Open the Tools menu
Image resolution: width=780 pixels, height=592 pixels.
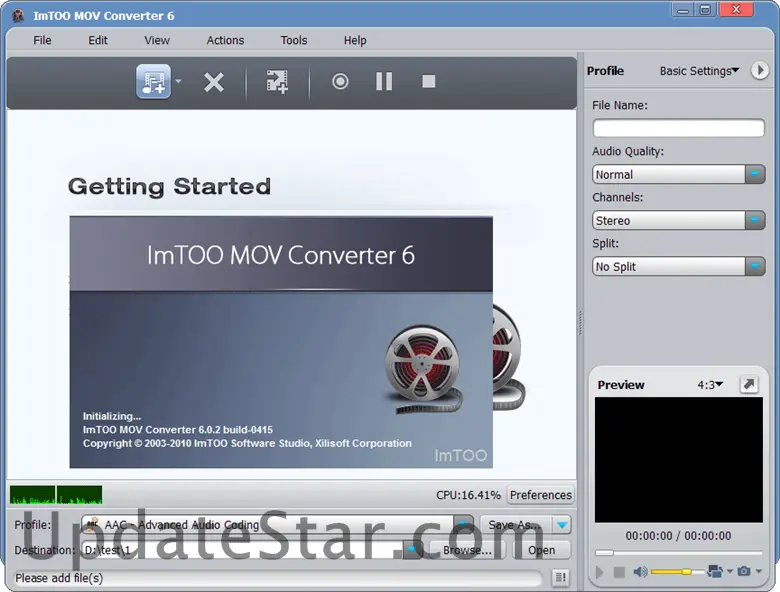click(294, 40)
